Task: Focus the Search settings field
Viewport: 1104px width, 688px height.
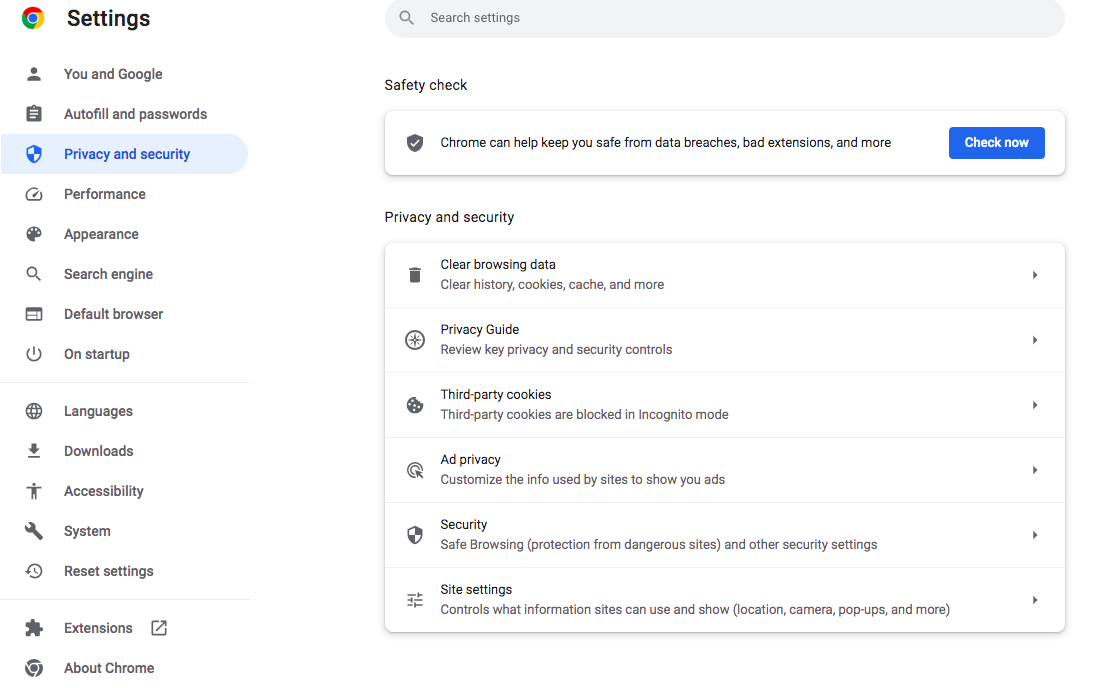Action: click(724, 18)
